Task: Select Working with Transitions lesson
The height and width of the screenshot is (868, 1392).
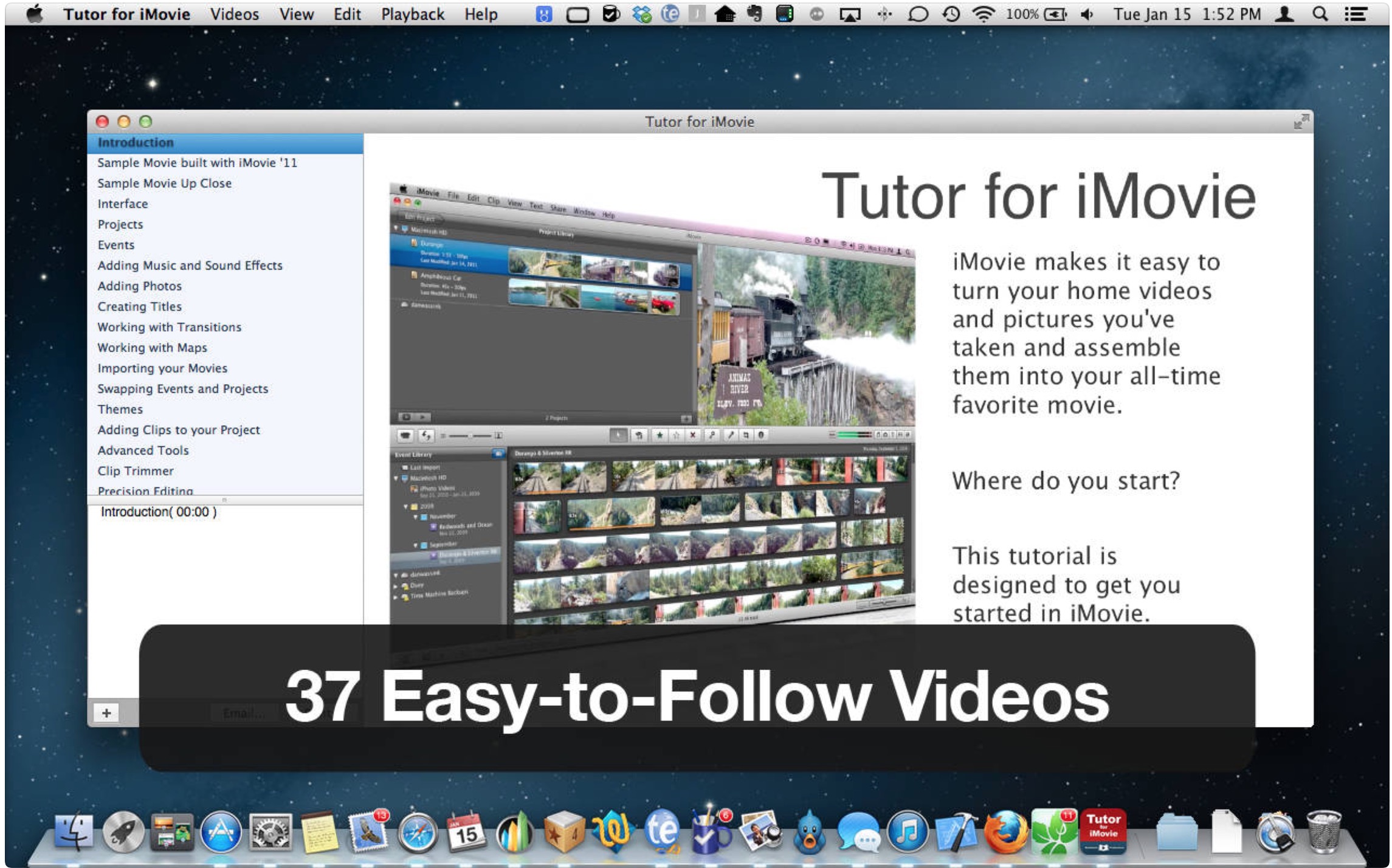Action: click(169, 327)
